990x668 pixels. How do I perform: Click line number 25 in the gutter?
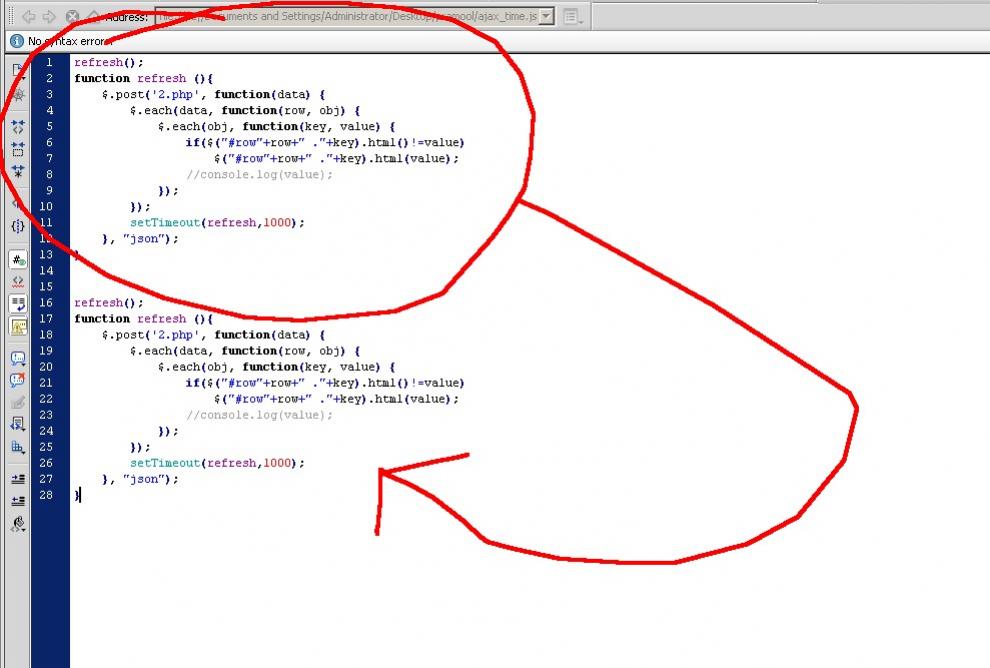point(46,447)
